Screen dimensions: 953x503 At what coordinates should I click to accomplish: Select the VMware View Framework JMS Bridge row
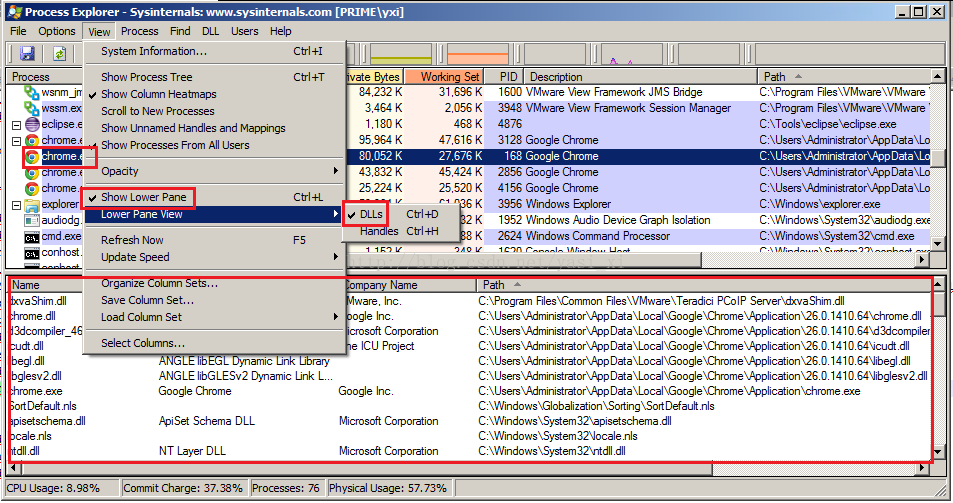click(x=468, y=92)
